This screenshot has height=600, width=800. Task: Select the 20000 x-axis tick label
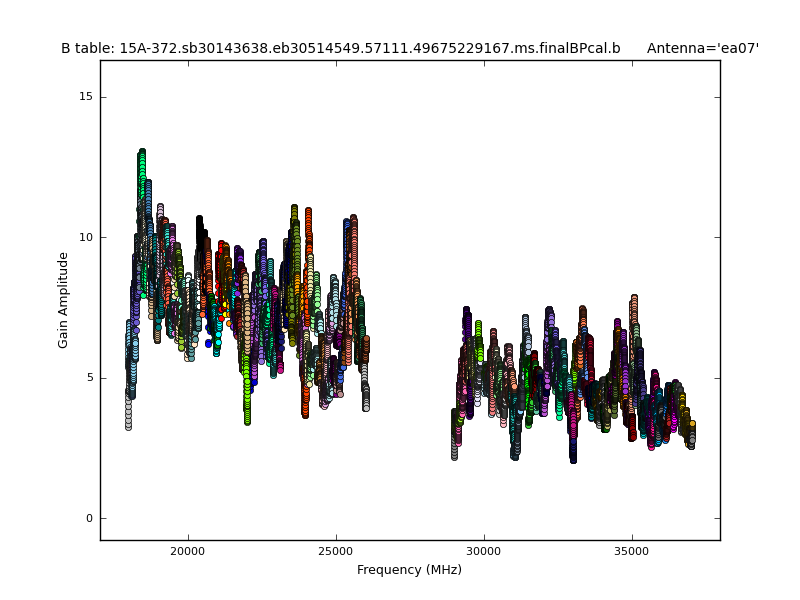click(188, 551)
